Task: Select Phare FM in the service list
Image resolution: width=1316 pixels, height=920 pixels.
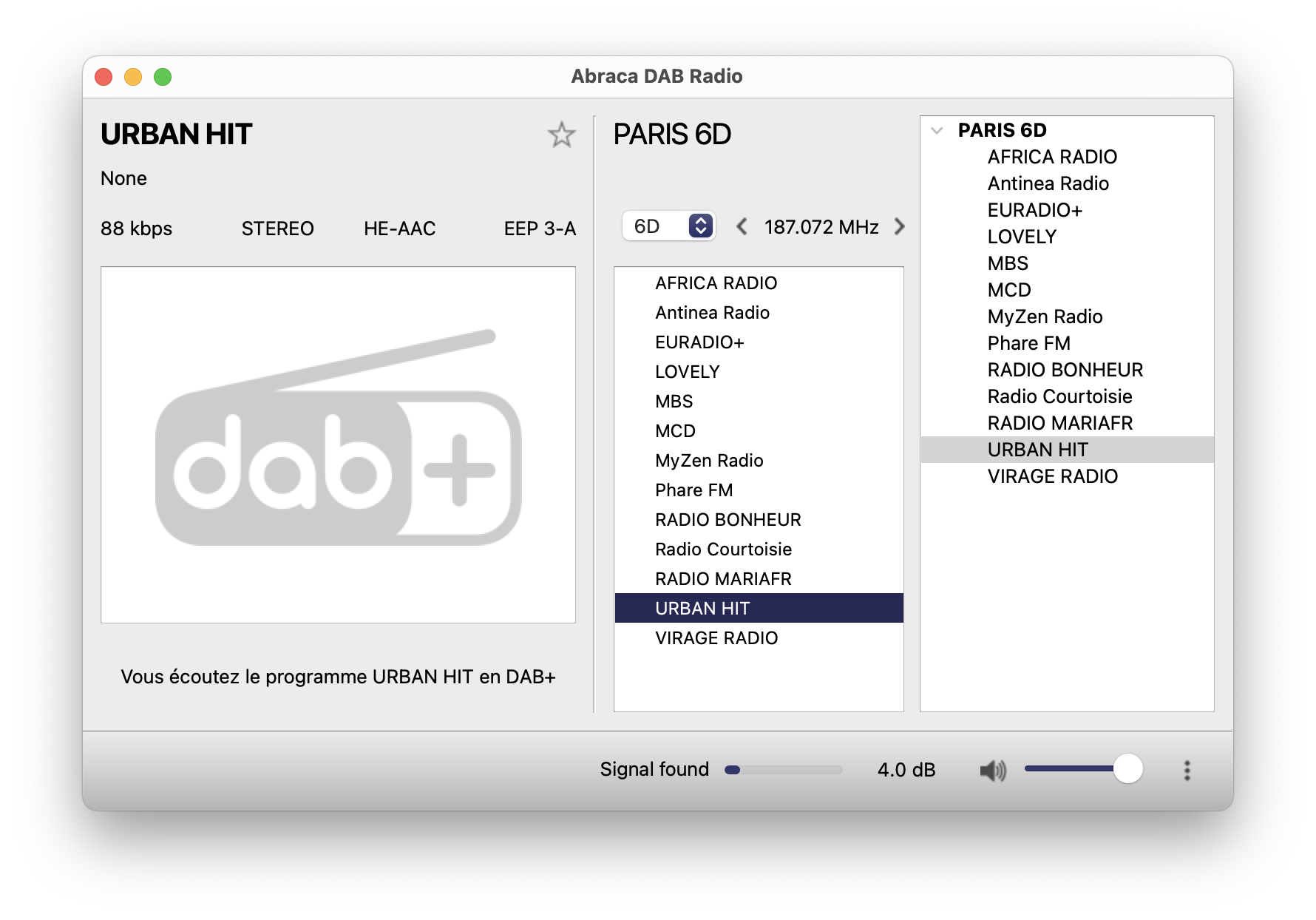Action: click(759, 490)
